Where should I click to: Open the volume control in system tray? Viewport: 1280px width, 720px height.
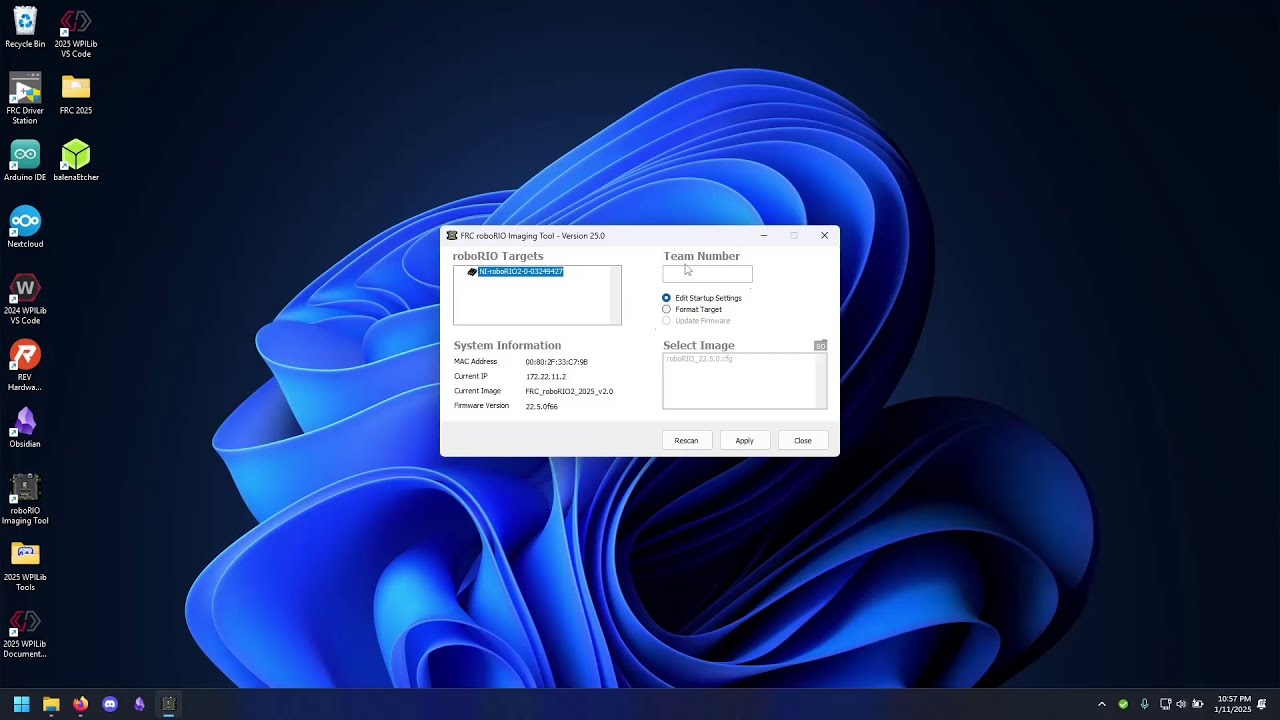tap(1181, 704)
